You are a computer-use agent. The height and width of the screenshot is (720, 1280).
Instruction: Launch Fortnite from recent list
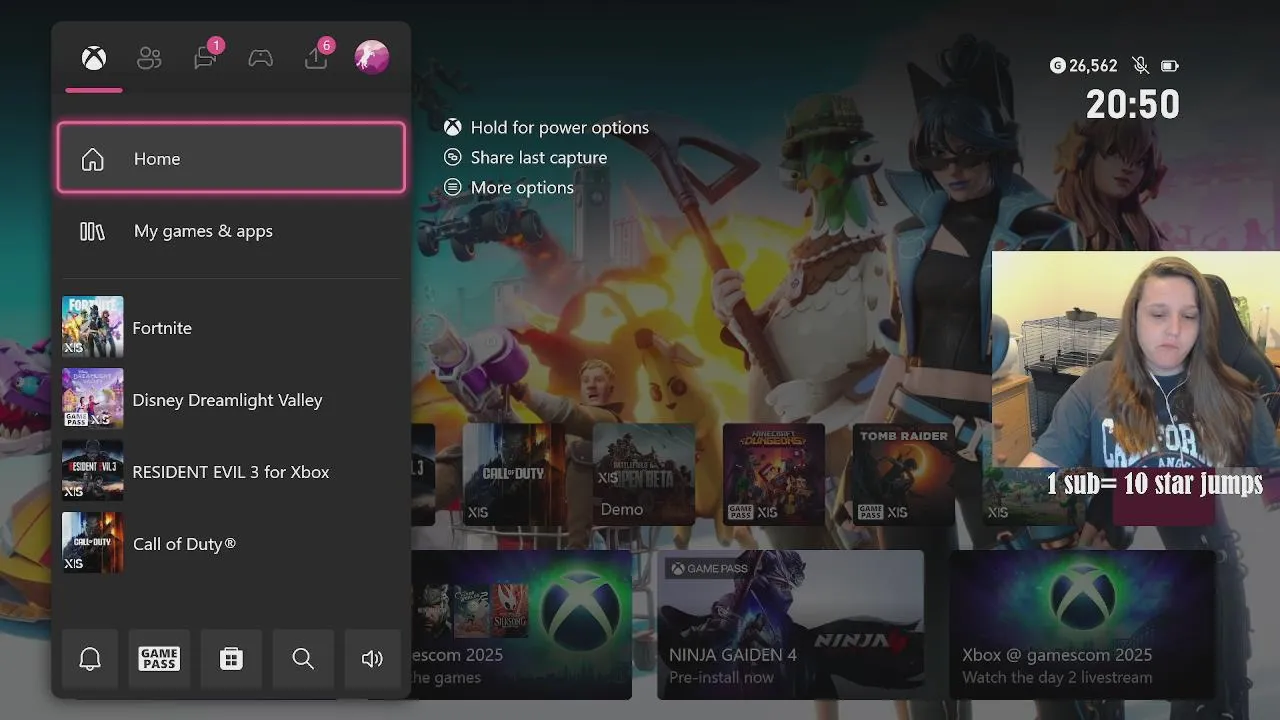pyautogui.click(x=231, y=327)
